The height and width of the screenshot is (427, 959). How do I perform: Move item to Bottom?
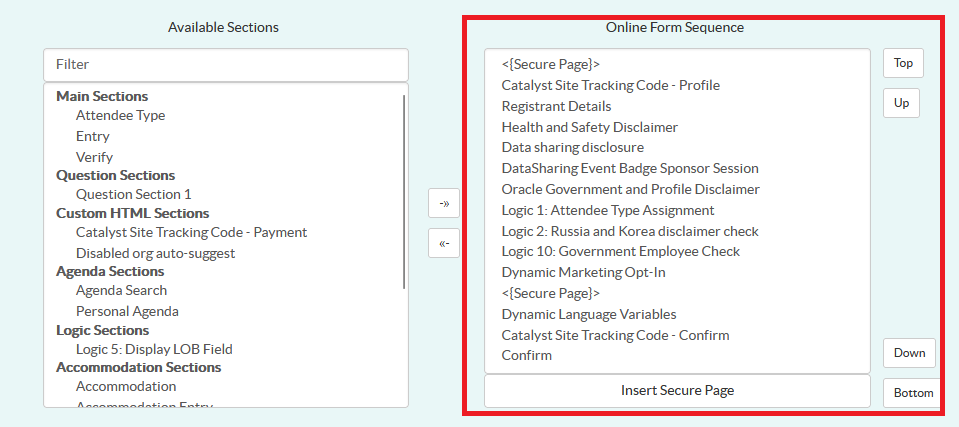(913, 393)
